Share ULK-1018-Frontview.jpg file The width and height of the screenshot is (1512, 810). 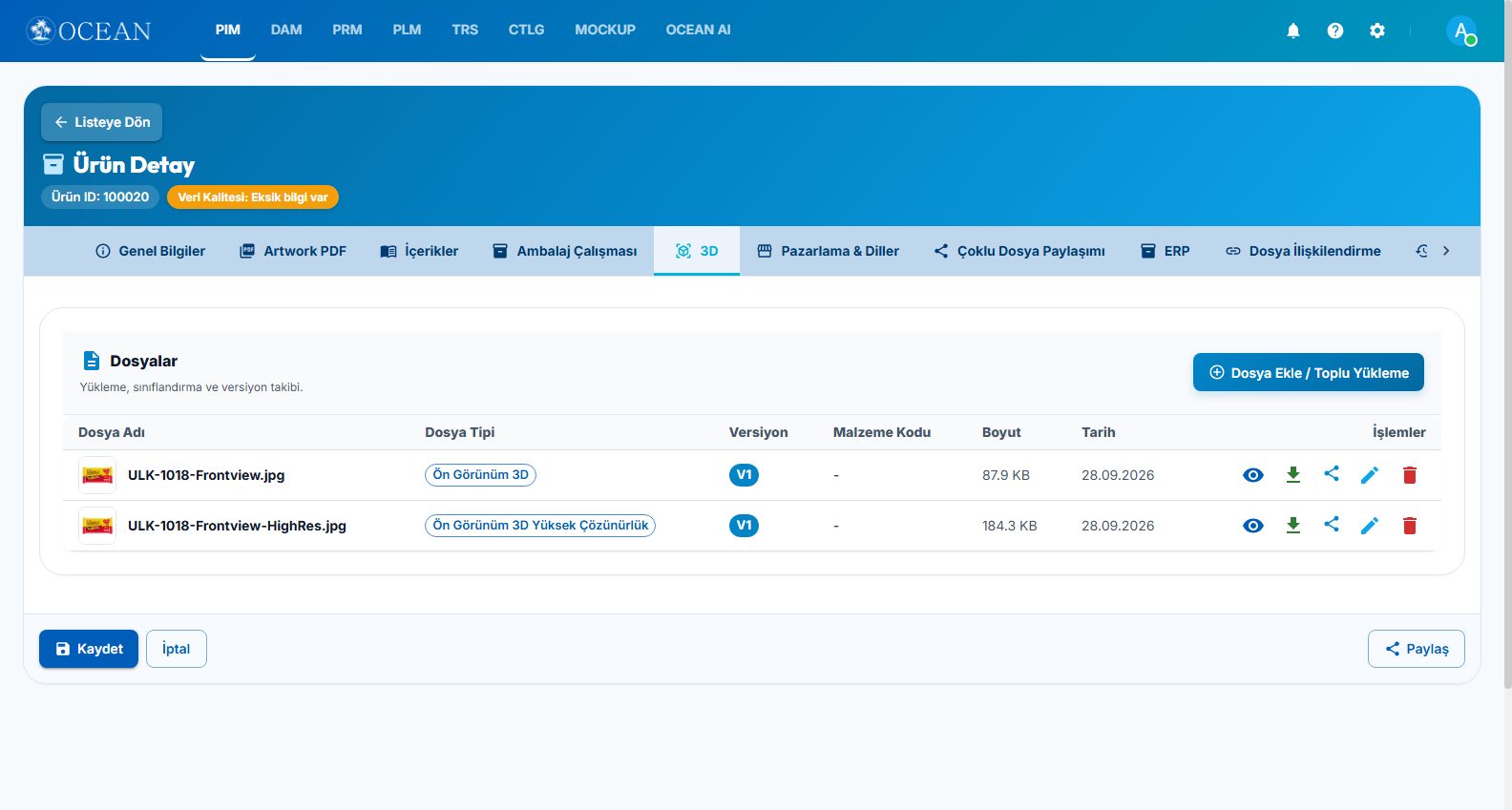pyautogui.click(x=1332, y=474)
